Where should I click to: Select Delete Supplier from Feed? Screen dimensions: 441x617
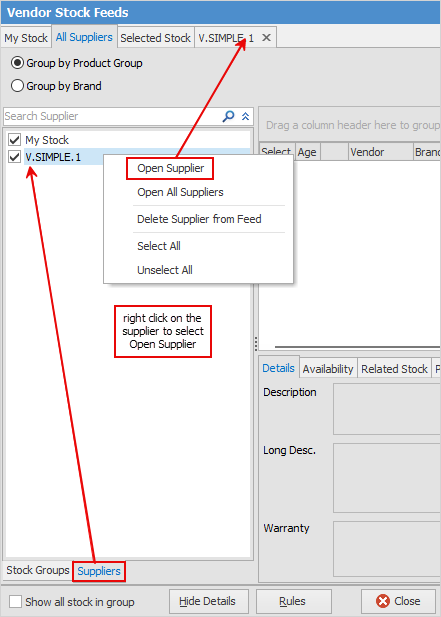coord(199,219)
